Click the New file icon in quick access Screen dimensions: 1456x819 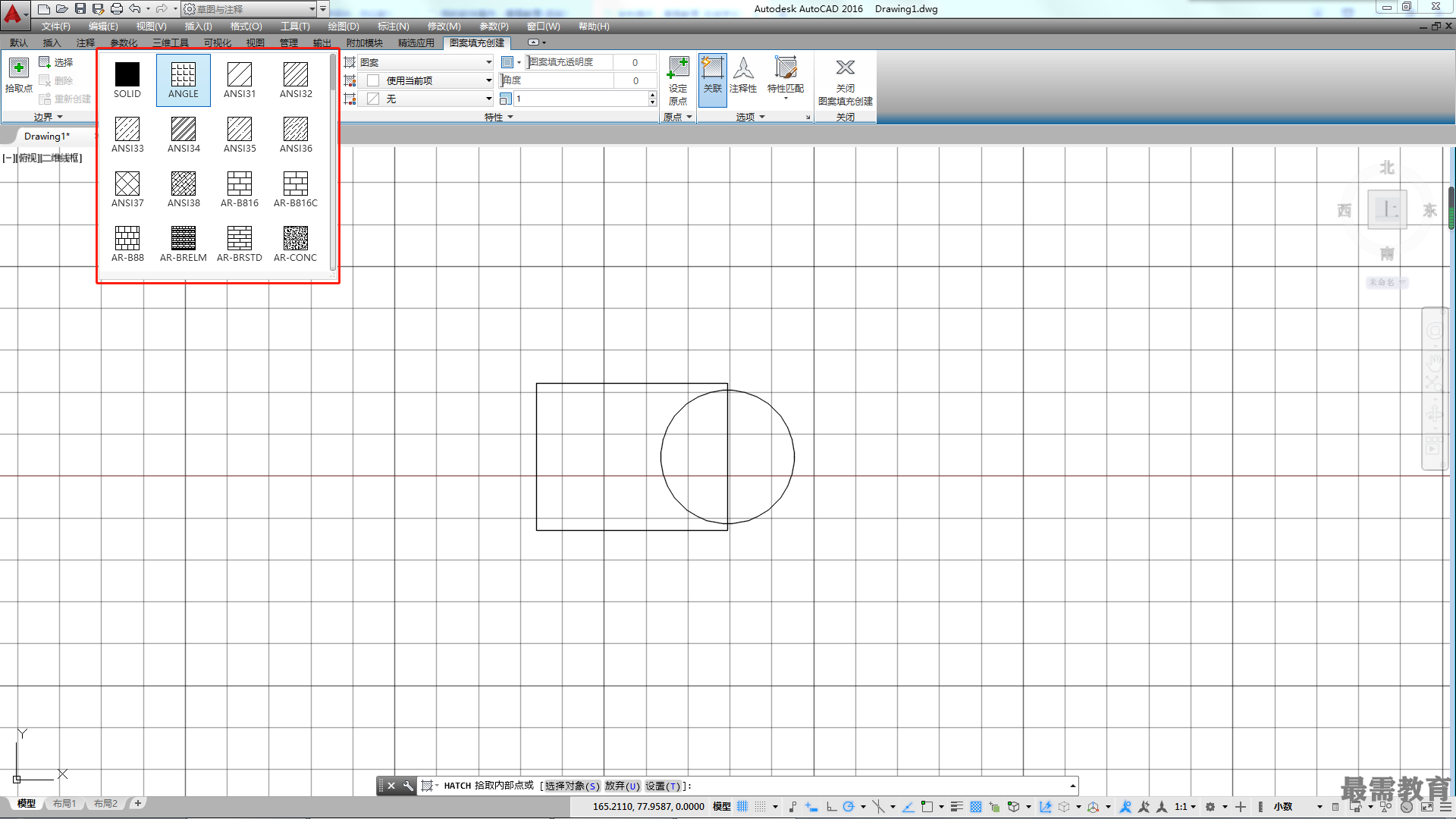(x=44, y=9)
